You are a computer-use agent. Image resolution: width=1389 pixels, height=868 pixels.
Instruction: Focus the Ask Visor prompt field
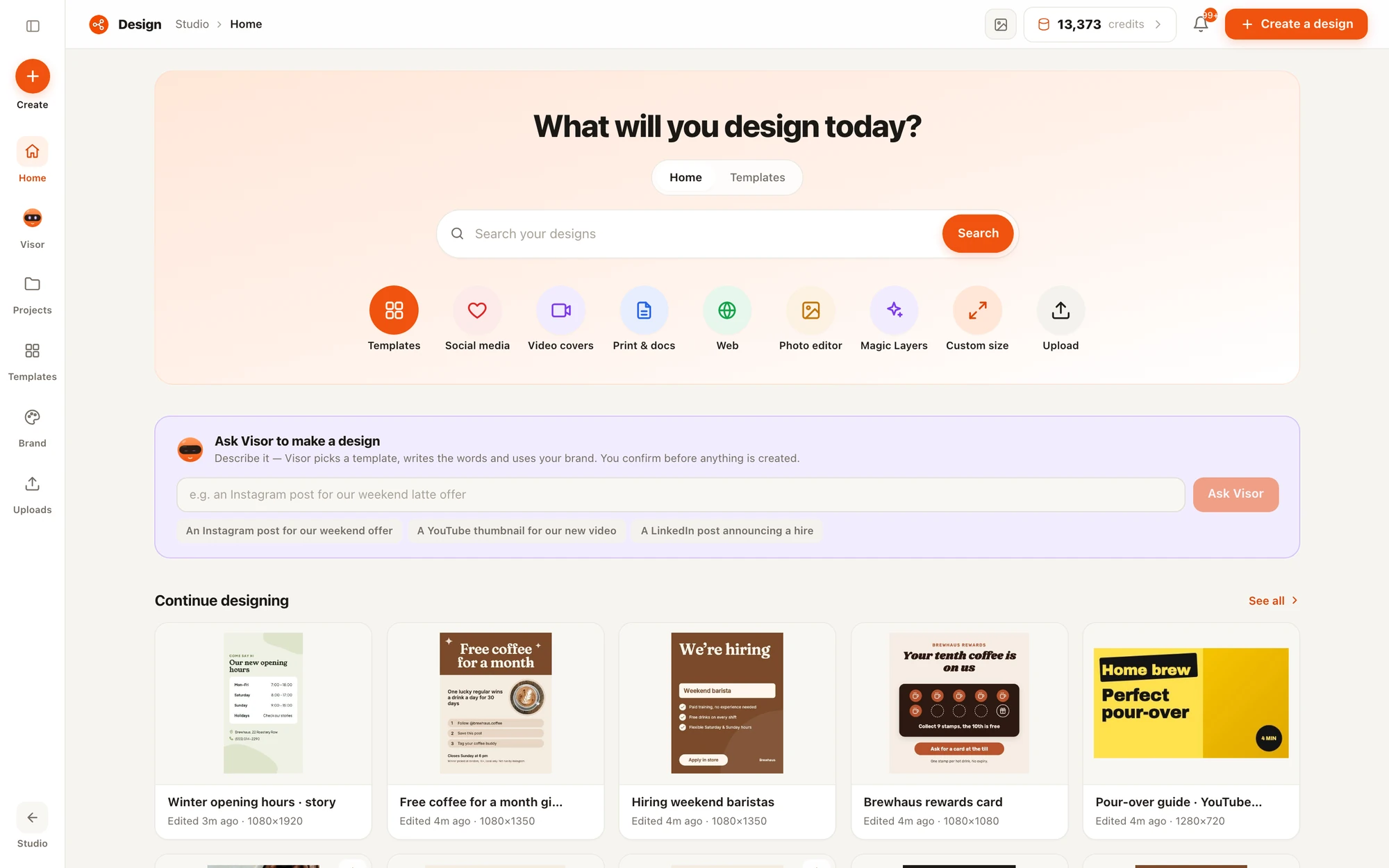tap(681, 494)
